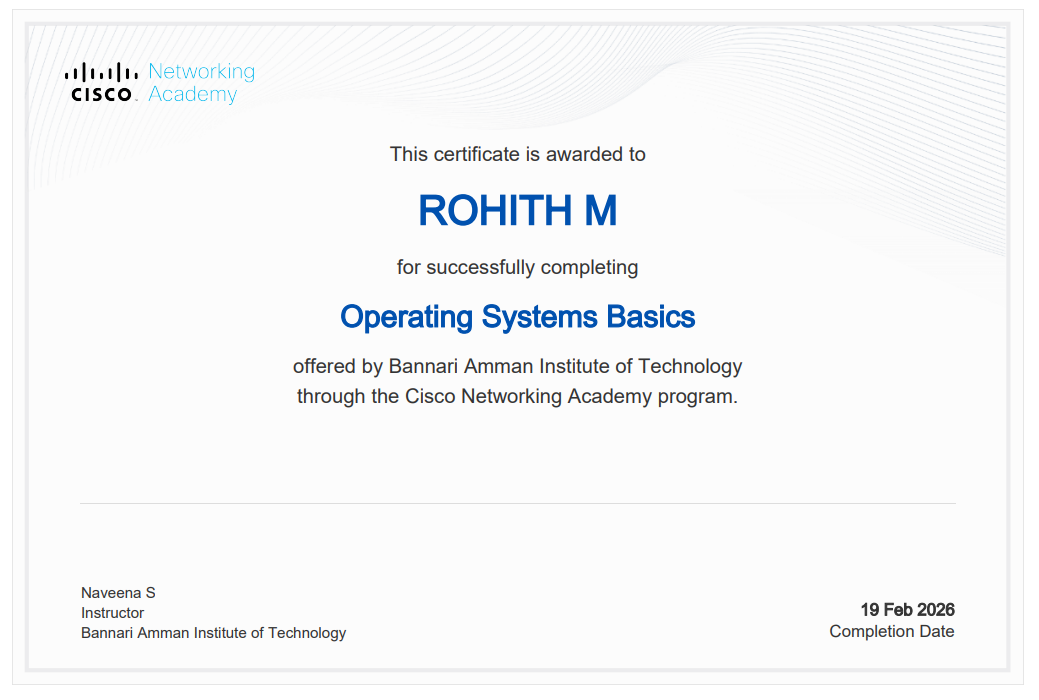Click the institute name under Naveena S
This screenshot has height=700, width=1039.
213,633
